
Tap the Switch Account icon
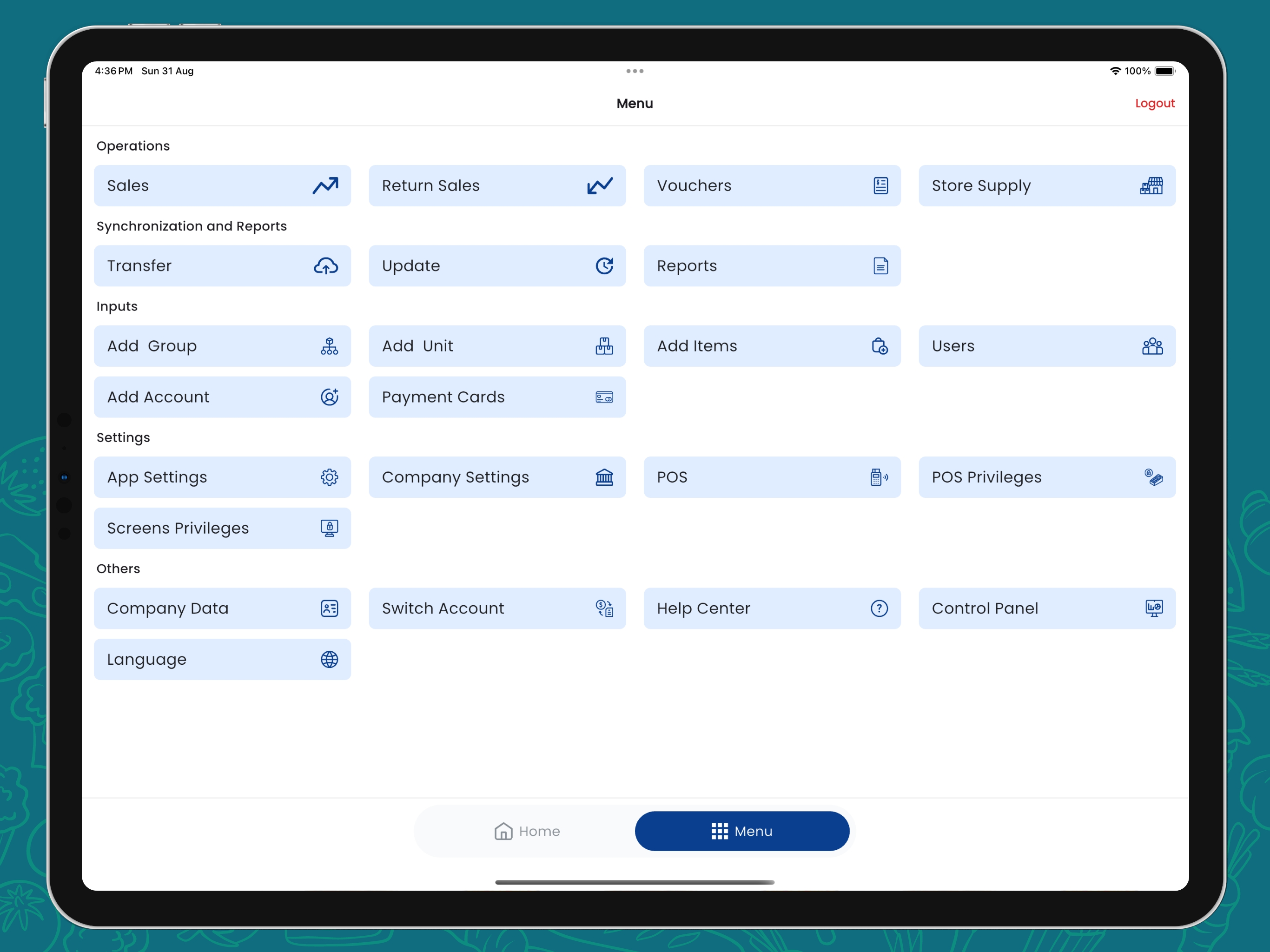pyautogui.click(x=605, y=608)
